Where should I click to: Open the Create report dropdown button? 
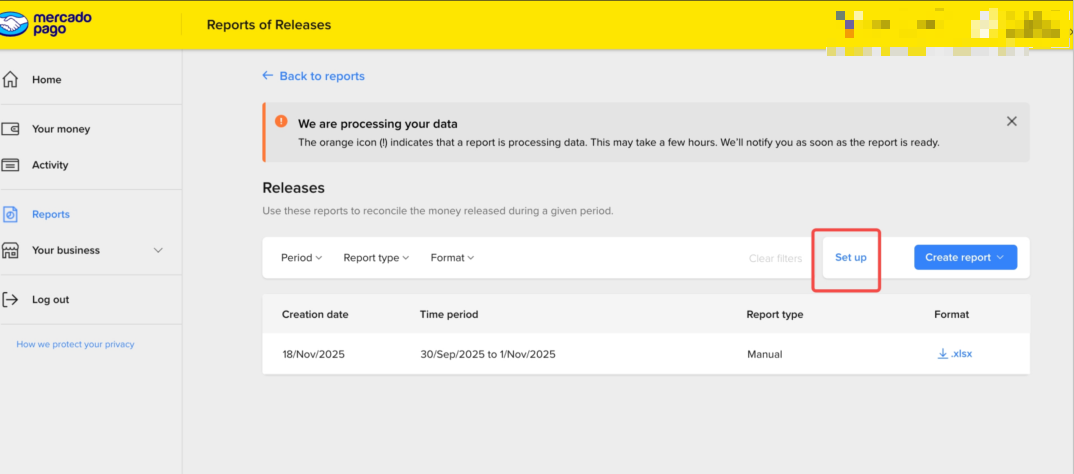pos(965,257)
